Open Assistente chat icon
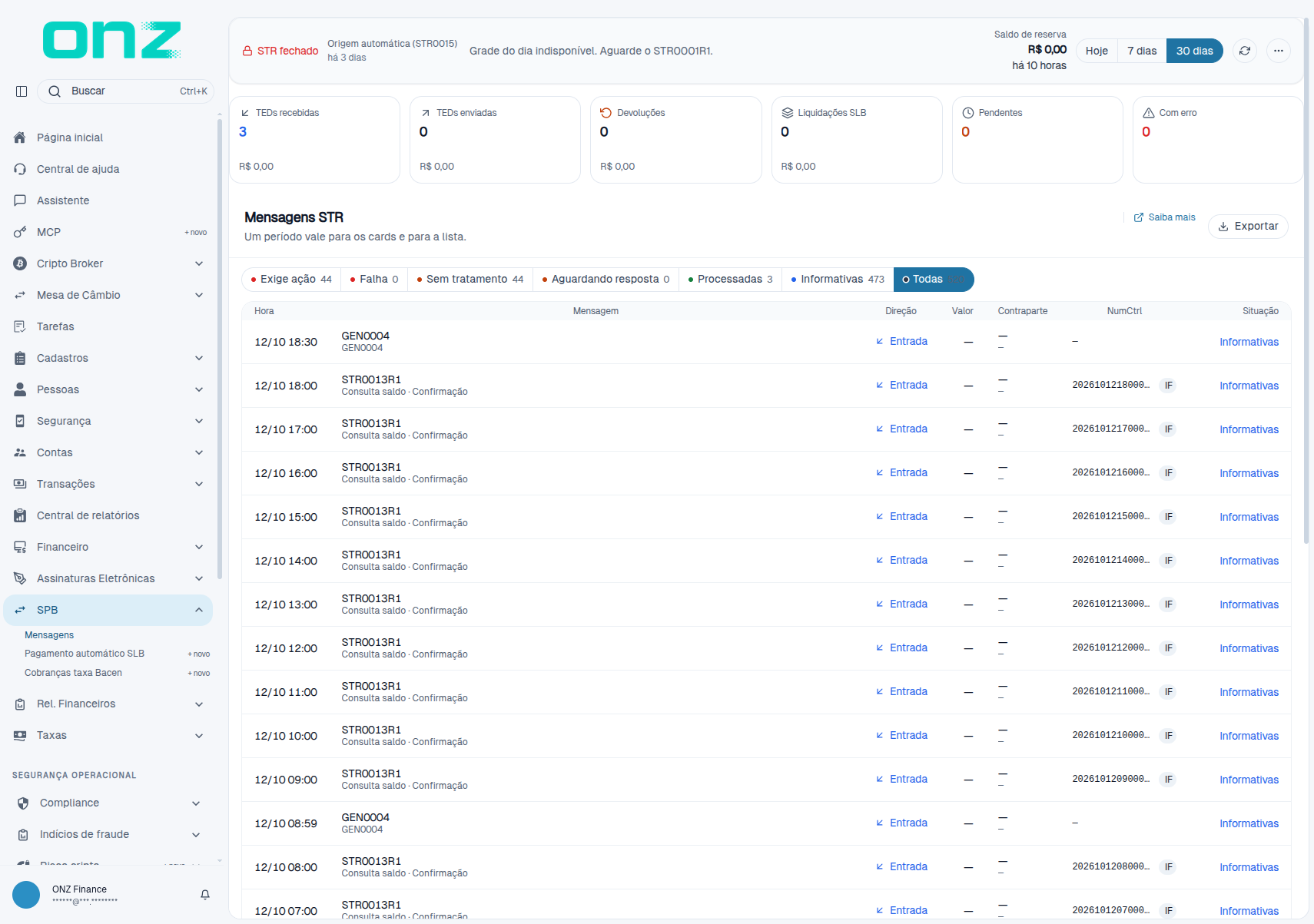Viewport: 1314px width, 924px height. pyautogui.click(x=20, y=200)
